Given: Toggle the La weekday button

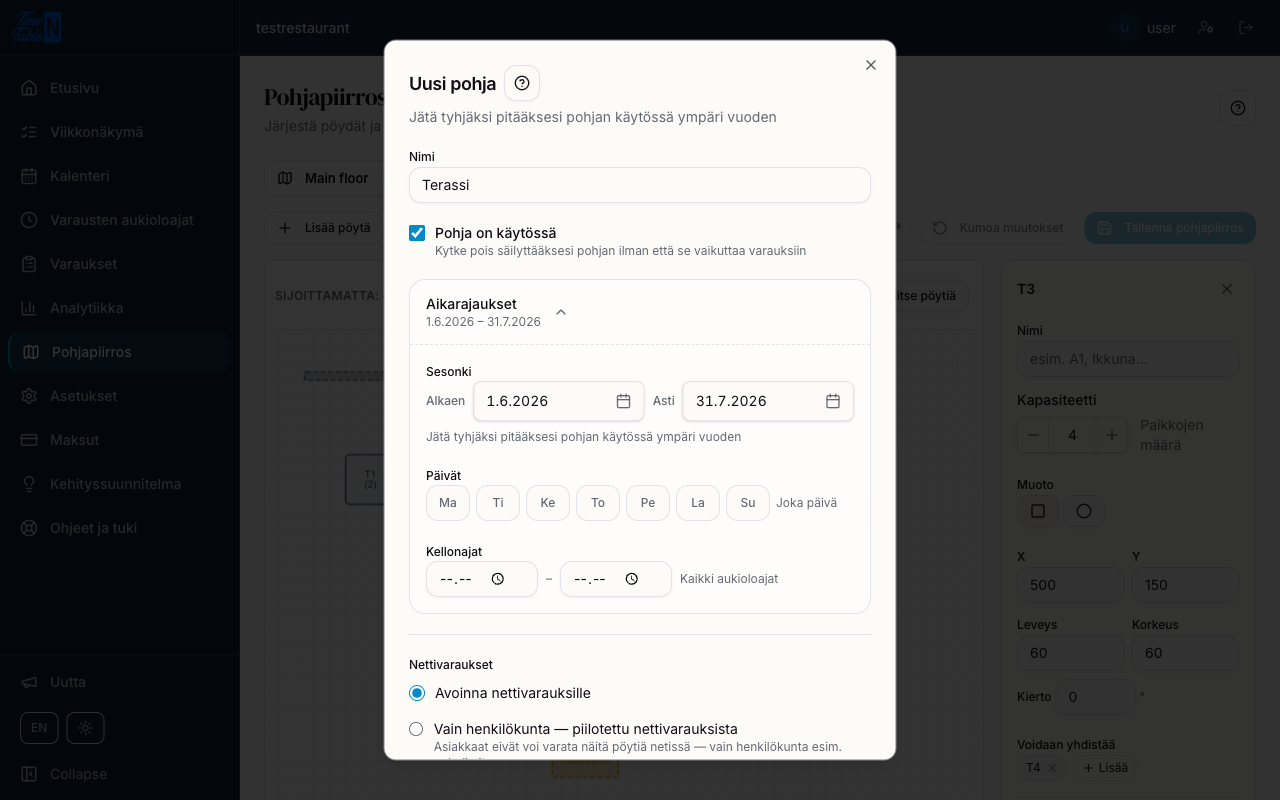Looking at the screenshot, I should [x=698, y=503].
